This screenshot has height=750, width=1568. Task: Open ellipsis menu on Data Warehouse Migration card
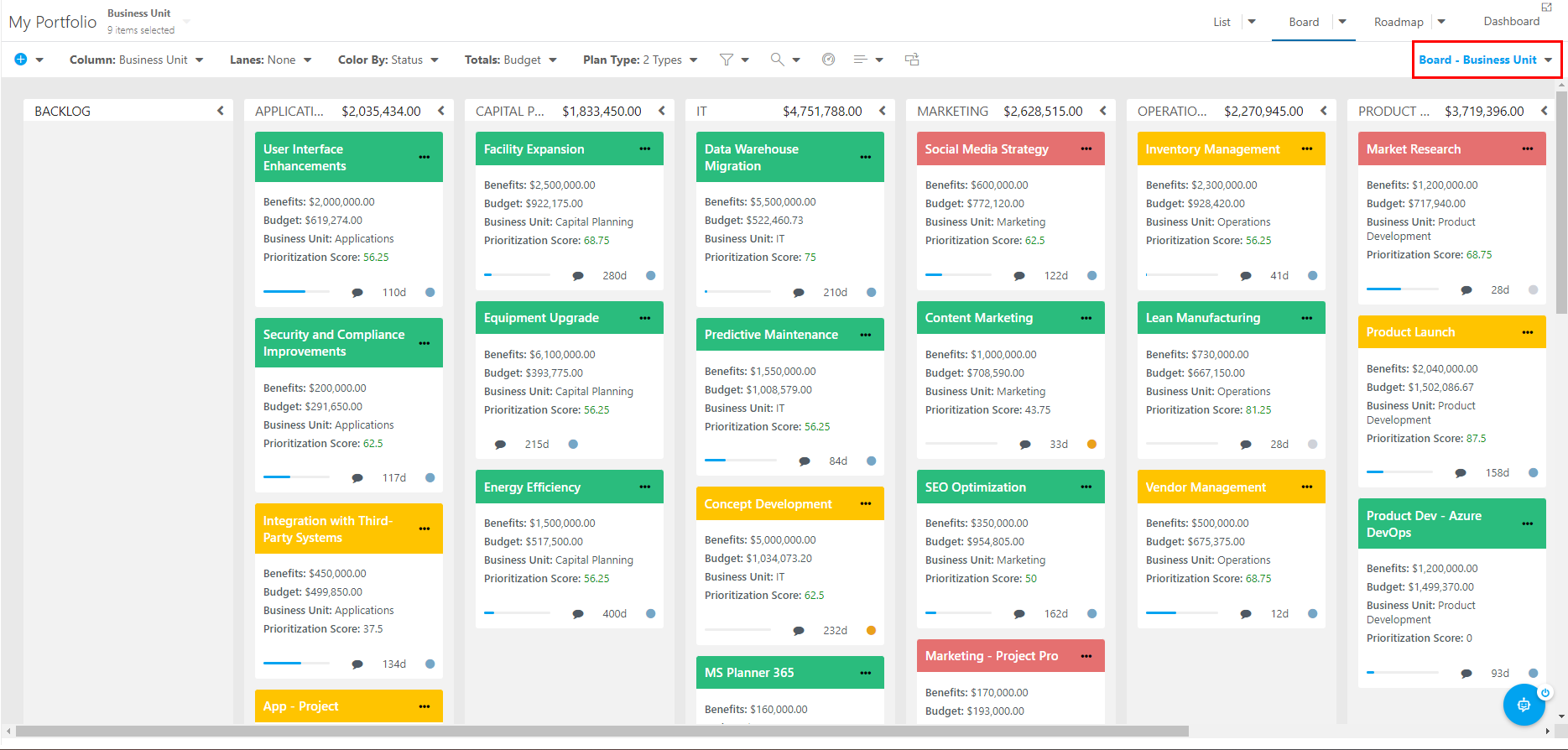pyautogui.click(x=866, y=157)
